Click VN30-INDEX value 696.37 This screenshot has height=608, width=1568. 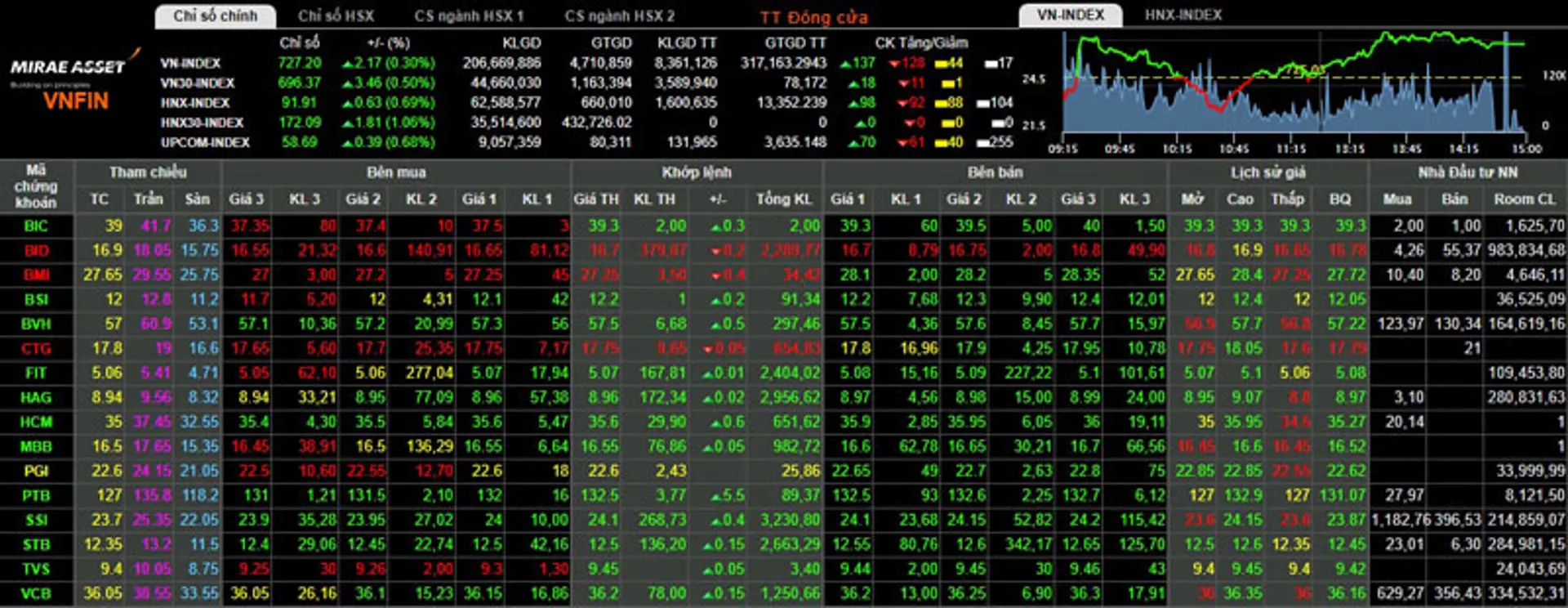[x=299, y=83]
